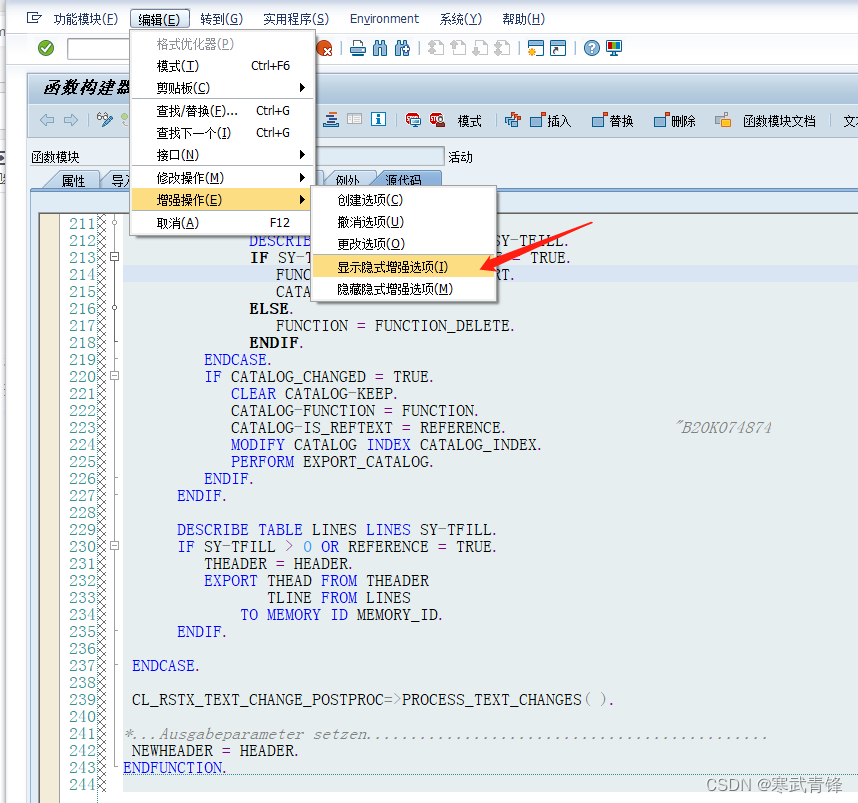
Task: Click the 模式 toolbar button
Action: pyautogui.click(x=469, y=121)
